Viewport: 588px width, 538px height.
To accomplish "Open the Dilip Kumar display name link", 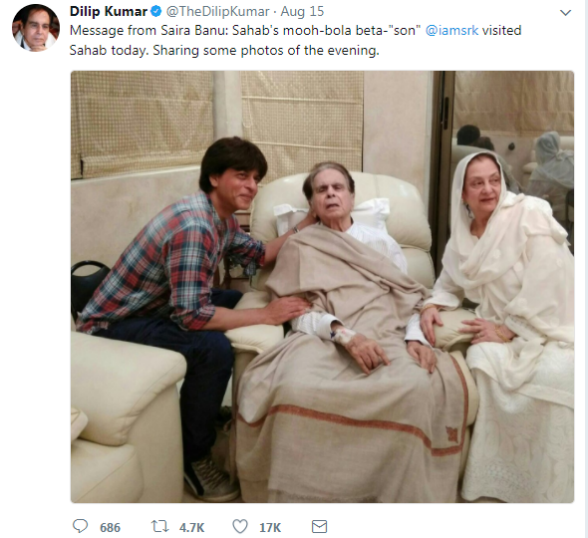I will pos(108,12).
